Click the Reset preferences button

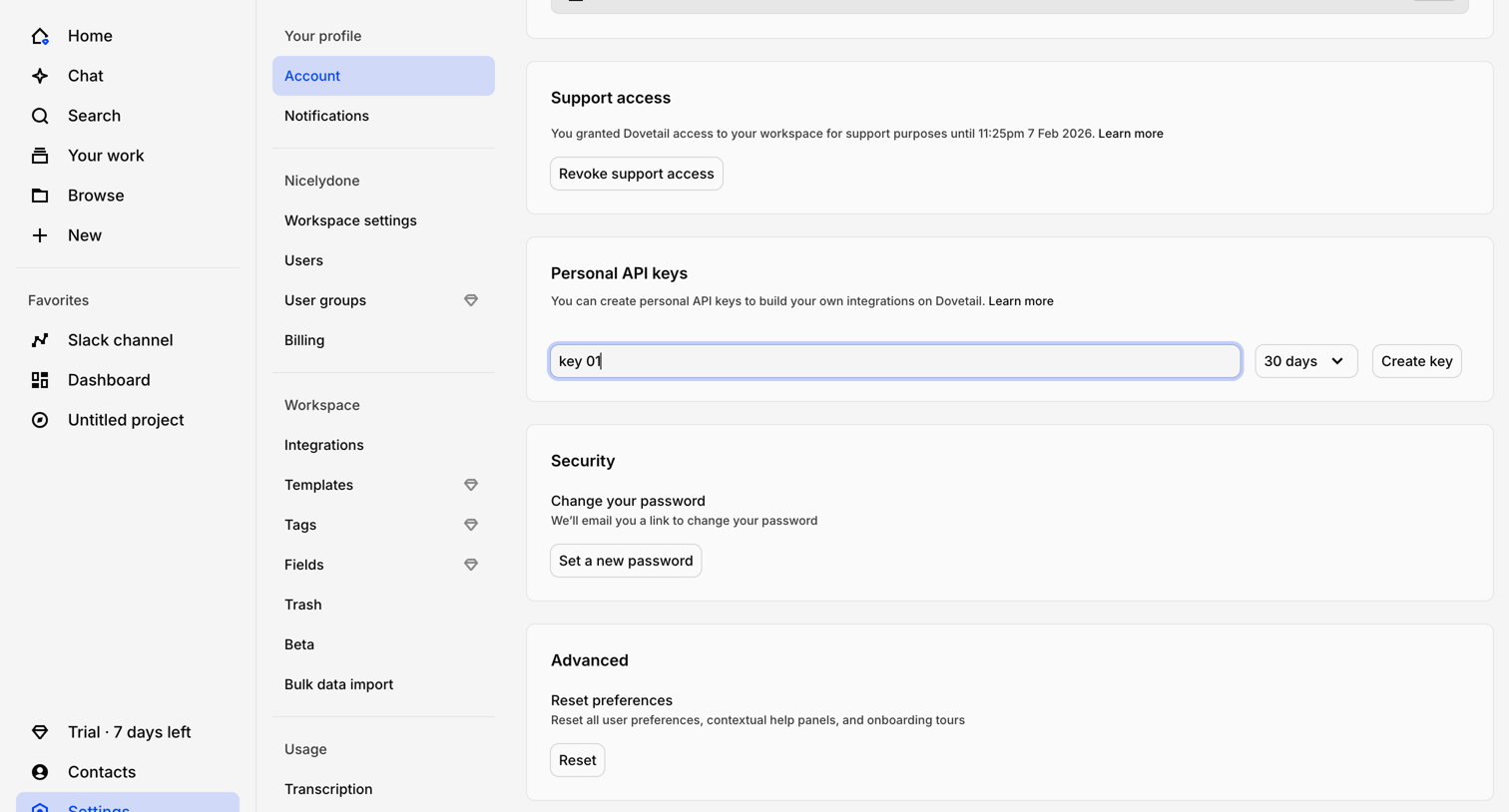pos(578,760)
